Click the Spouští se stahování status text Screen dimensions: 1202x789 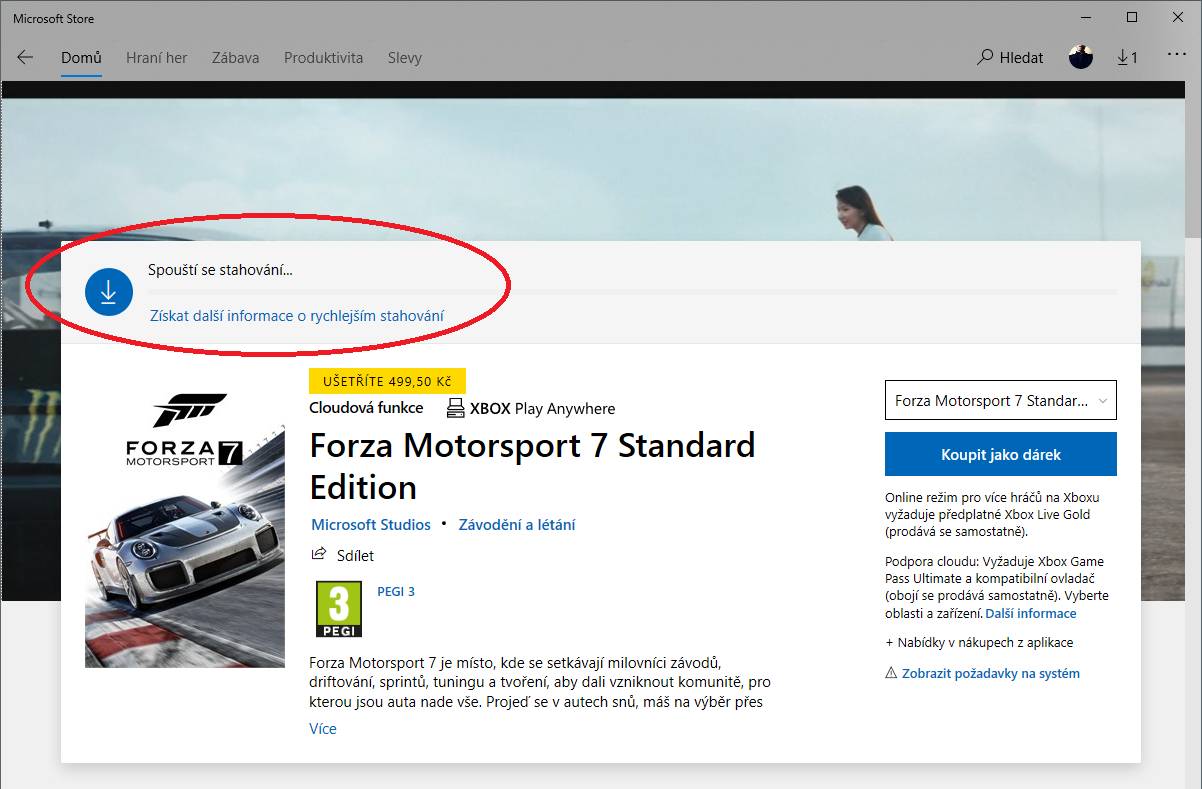tap(220, 270)
